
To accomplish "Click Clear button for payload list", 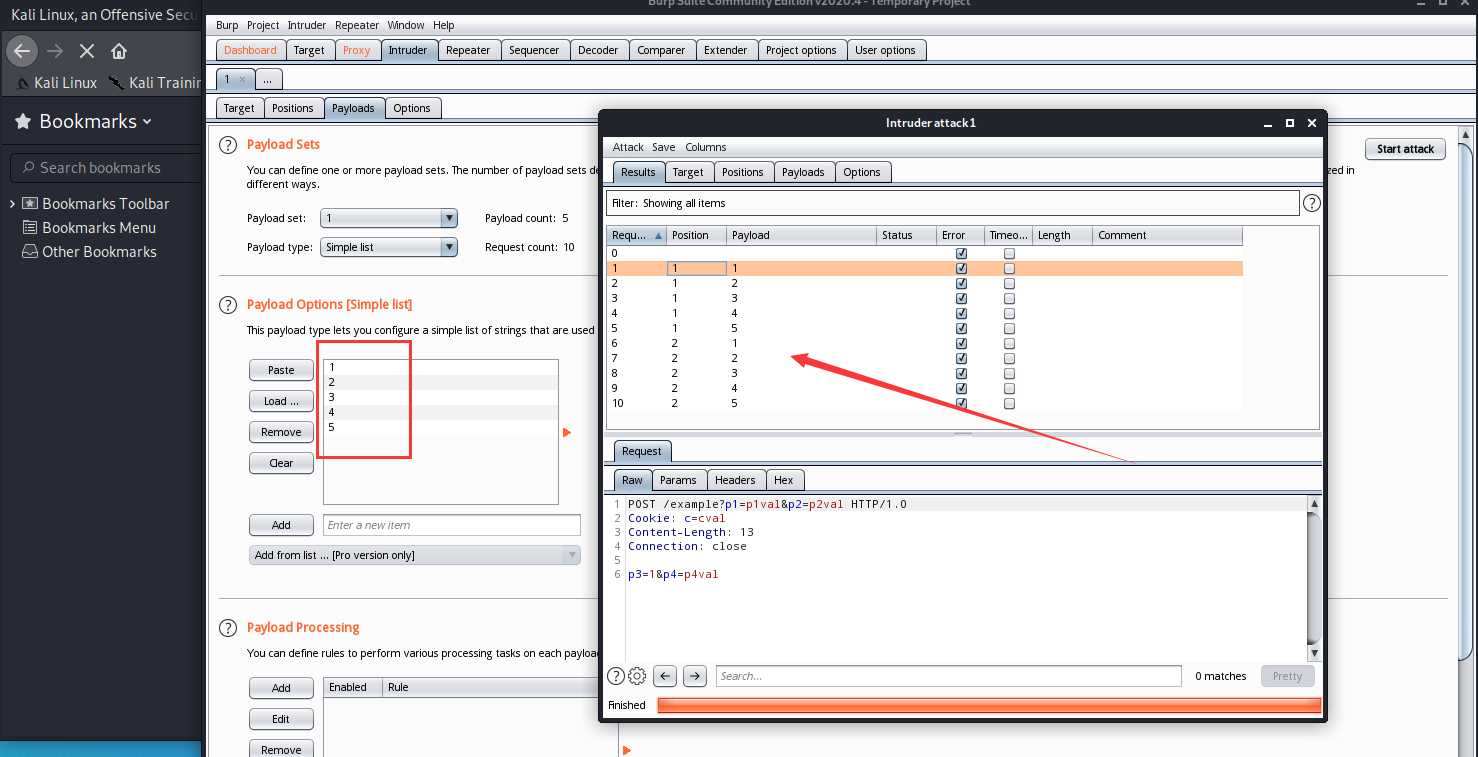I will (x=281, y=463).
